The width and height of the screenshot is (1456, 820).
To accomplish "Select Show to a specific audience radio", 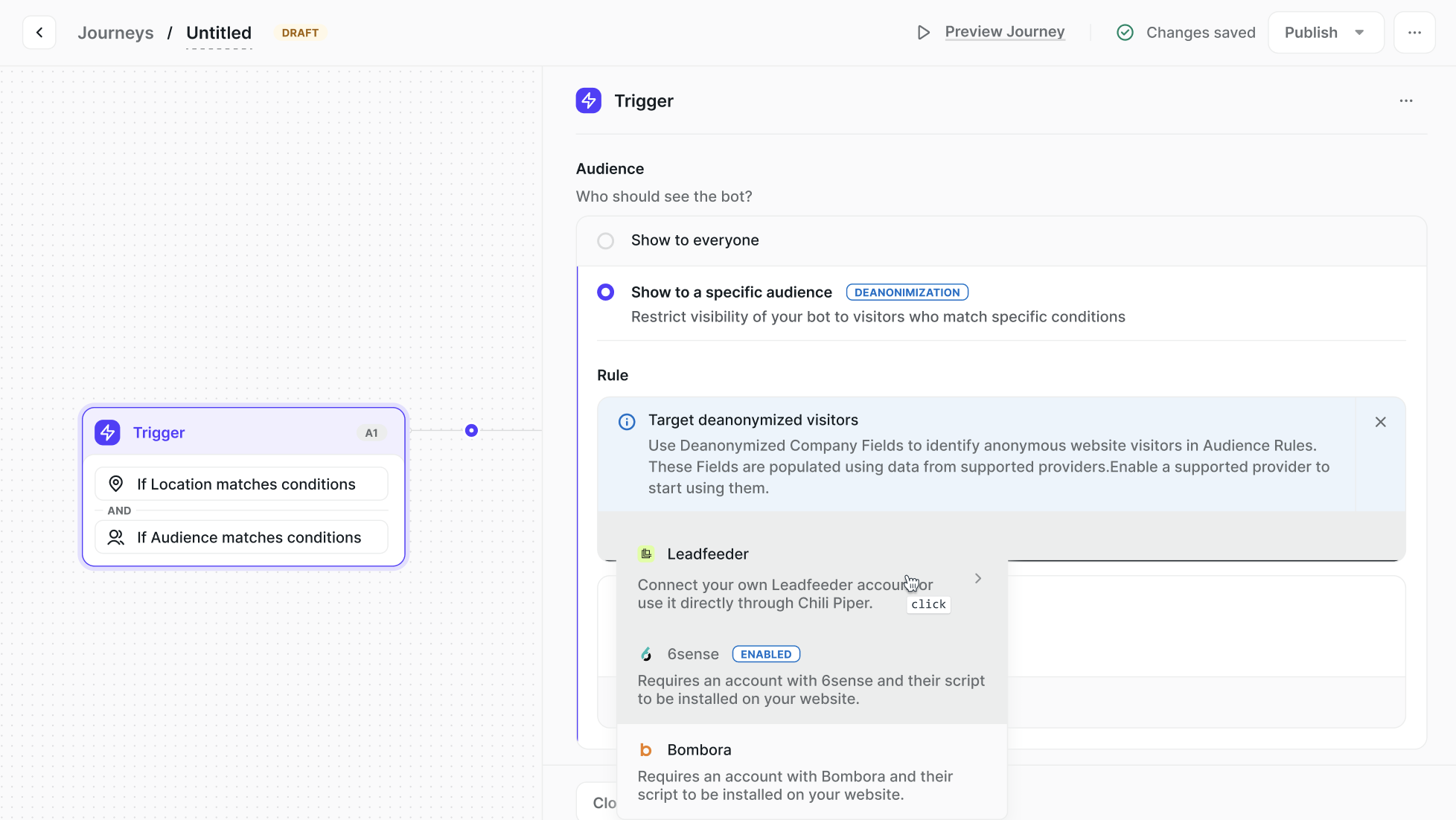I will point(606,292).
